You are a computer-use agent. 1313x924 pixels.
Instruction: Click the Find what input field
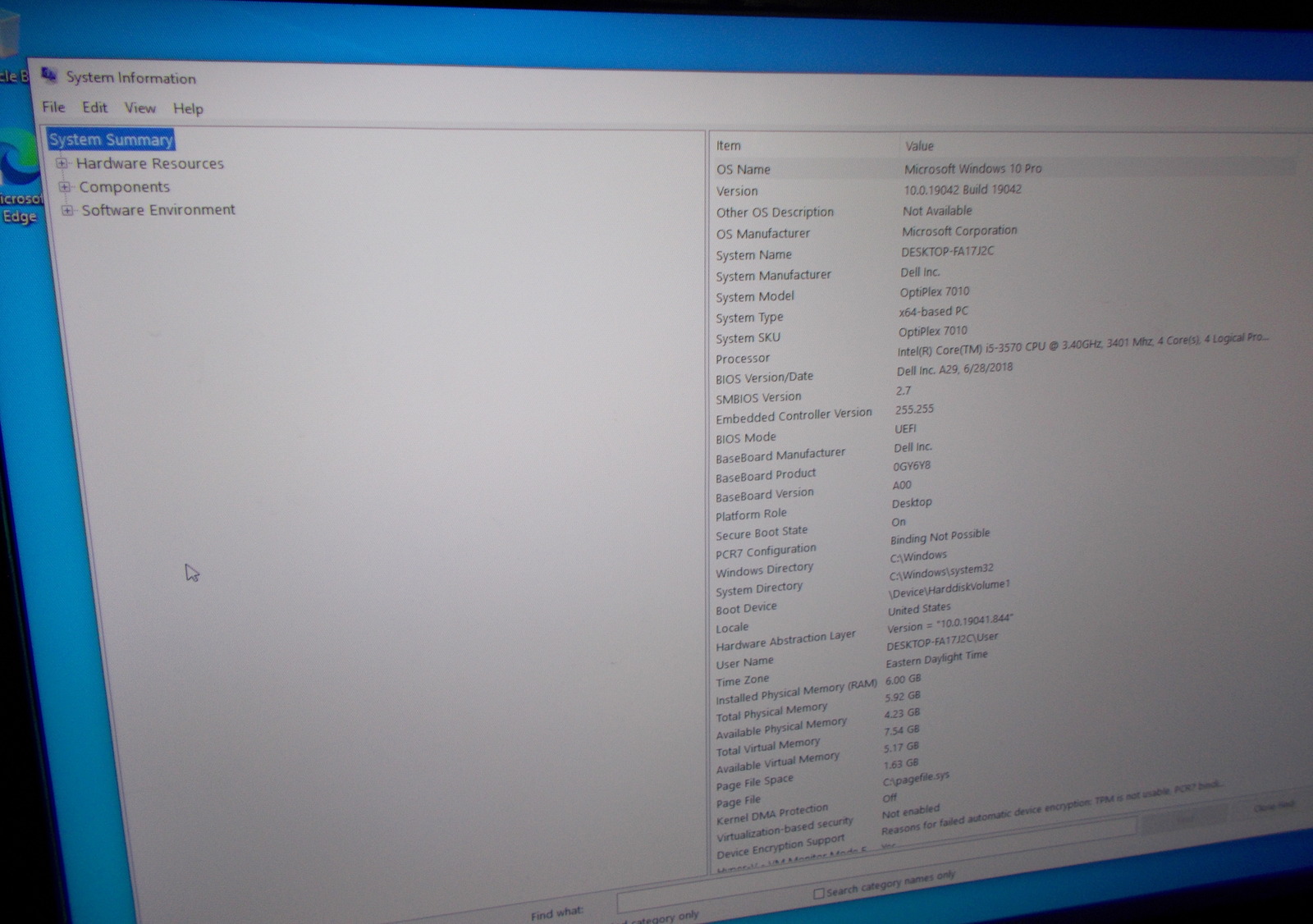click(714, 901)
